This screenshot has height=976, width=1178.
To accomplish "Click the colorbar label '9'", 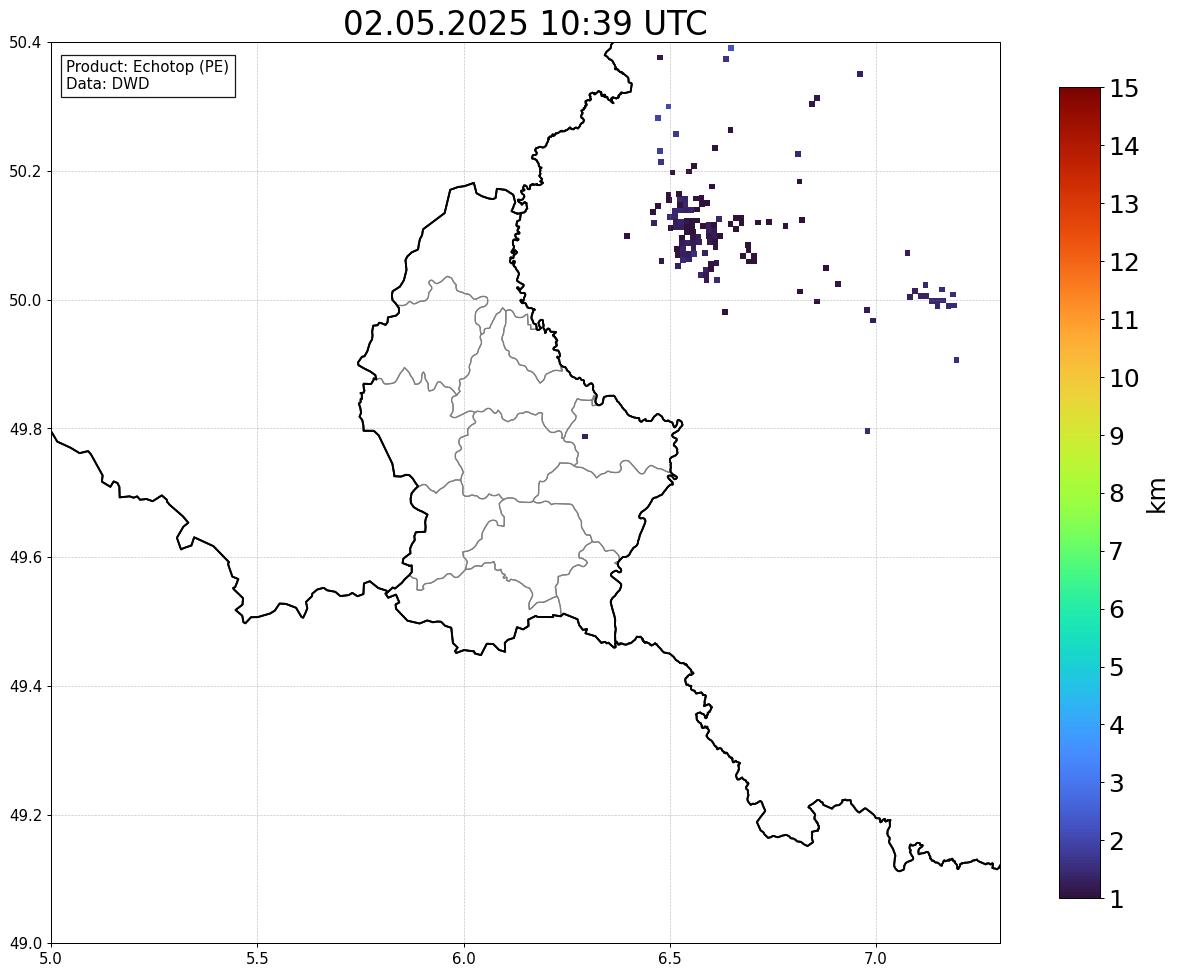I will [1117, 436].
